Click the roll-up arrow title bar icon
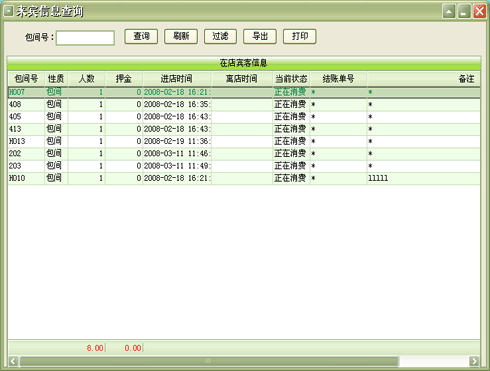This screenshot has height=371, width=490. click(x=449, y=12)
